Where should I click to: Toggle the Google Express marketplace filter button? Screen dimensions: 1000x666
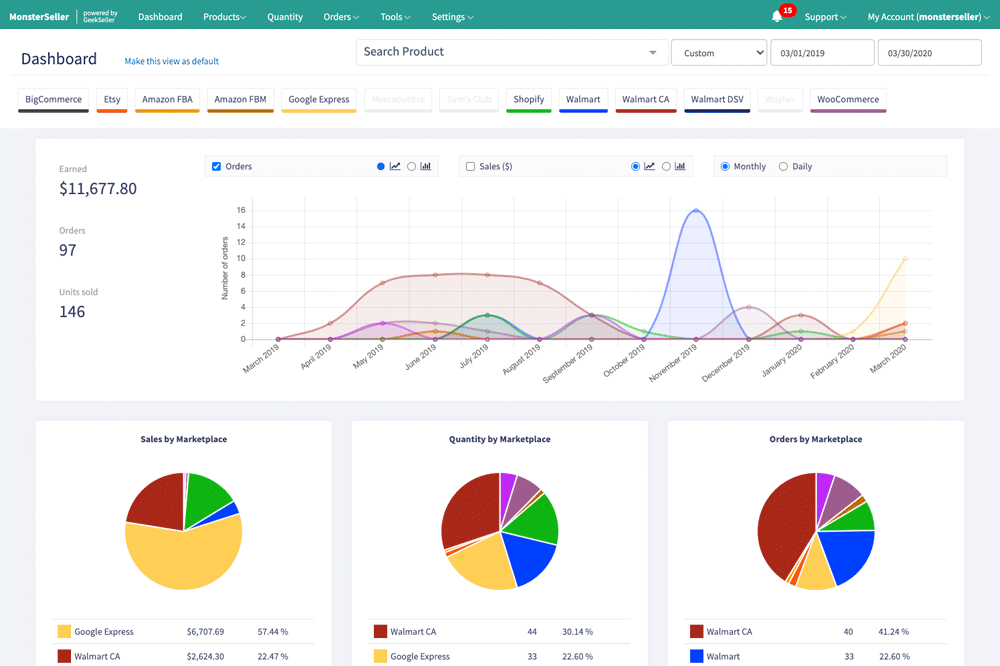point(319,100)
